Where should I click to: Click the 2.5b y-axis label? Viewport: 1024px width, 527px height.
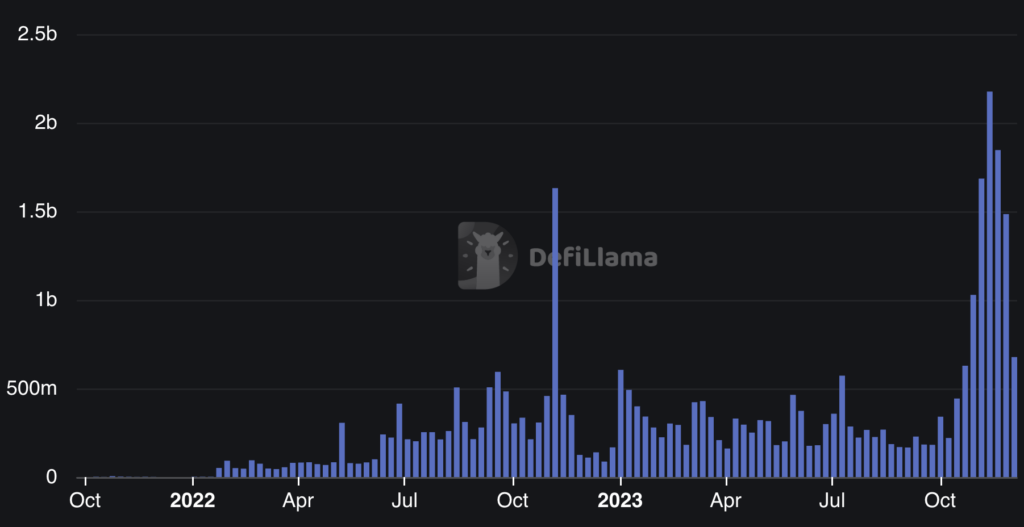38,34
